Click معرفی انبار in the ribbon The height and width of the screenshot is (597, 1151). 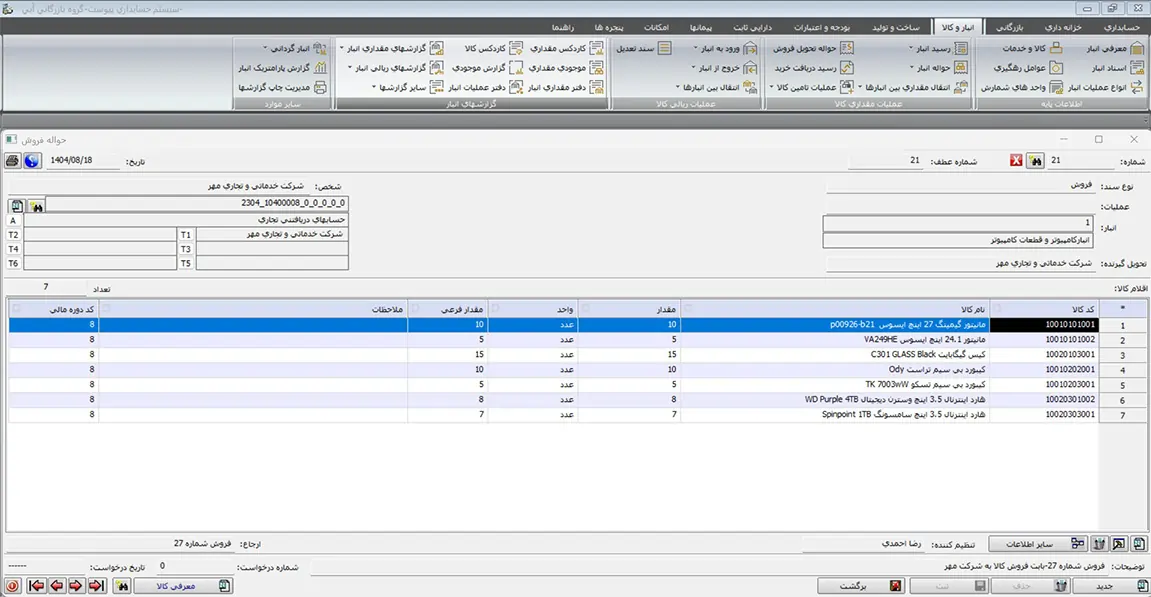point(1105,48)
